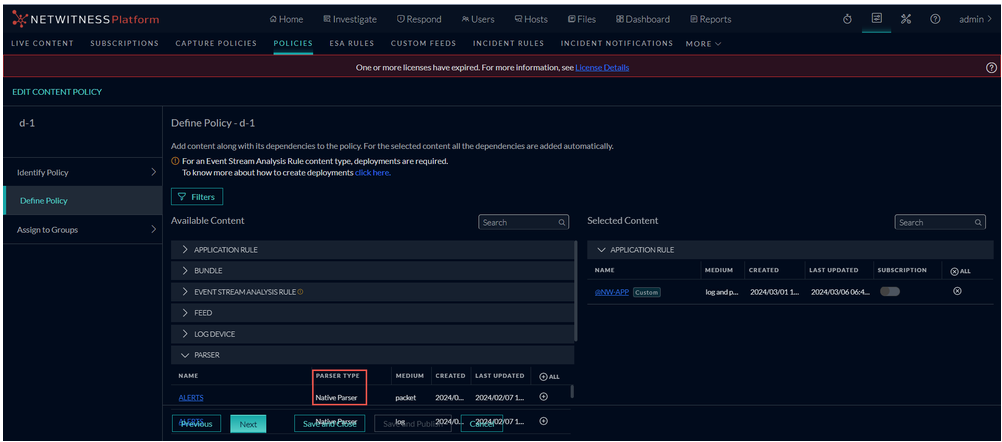Viewport: 1002px width, 442px height.
Task: Open the Investigate section
Action: click(x=350, y=19)
